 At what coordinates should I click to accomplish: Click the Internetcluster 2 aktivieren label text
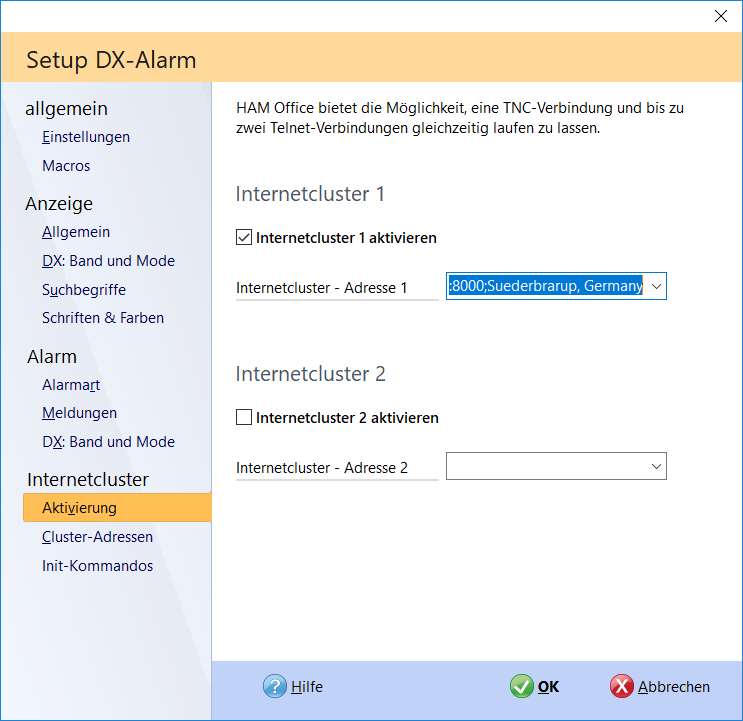coord(347,418)
